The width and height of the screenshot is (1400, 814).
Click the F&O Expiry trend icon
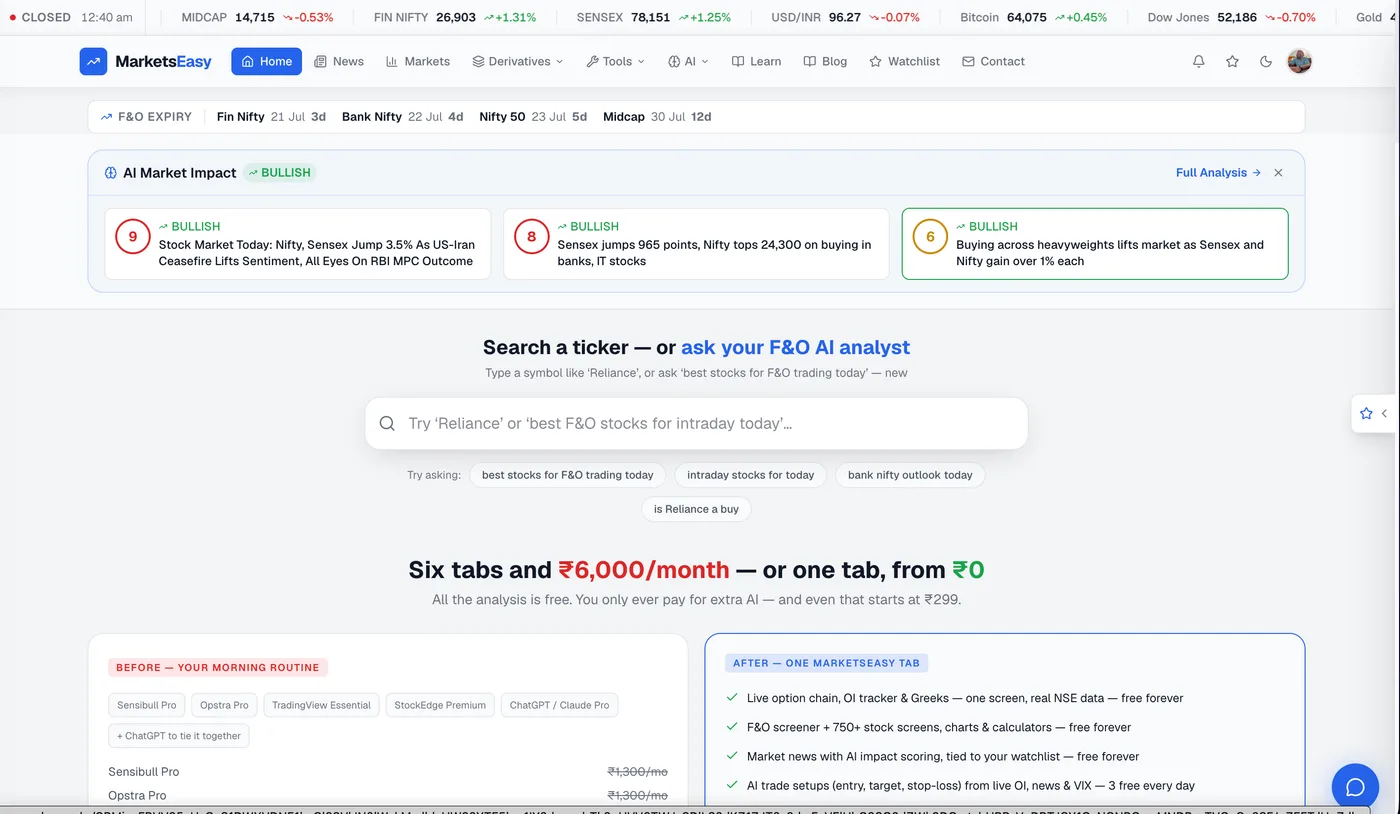(106, 117)
